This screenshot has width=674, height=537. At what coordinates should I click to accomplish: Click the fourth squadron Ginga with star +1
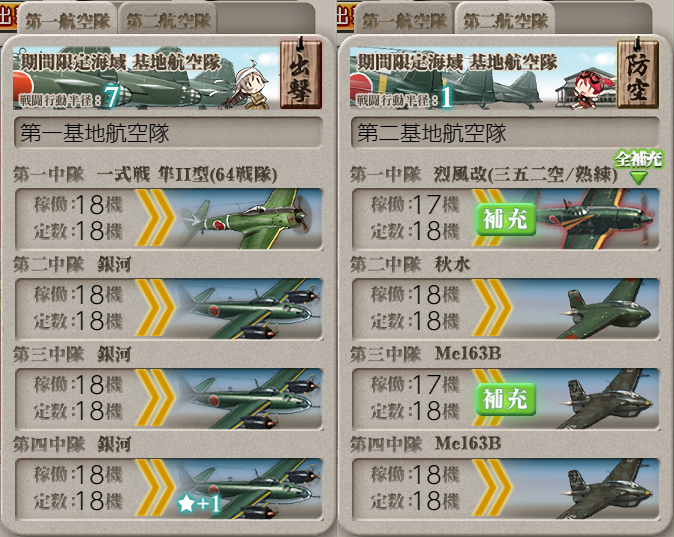(249, 489)
